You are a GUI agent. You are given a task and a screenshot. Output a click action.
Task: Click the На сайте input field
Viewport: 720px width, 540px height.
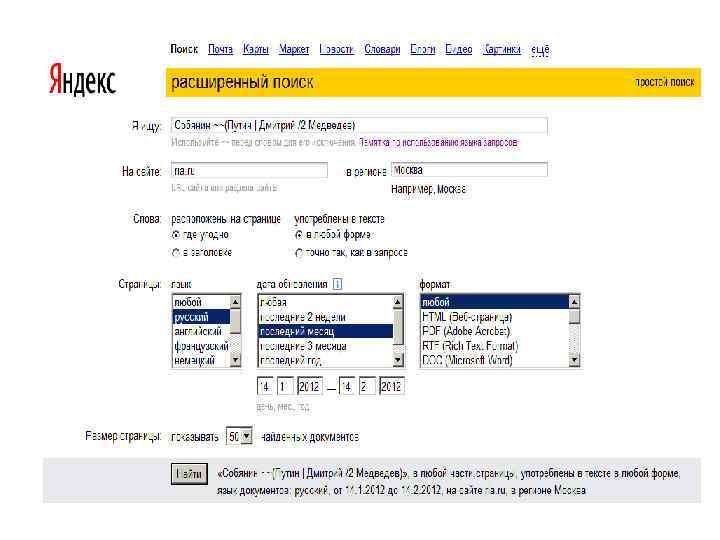(x=249, y=170)
